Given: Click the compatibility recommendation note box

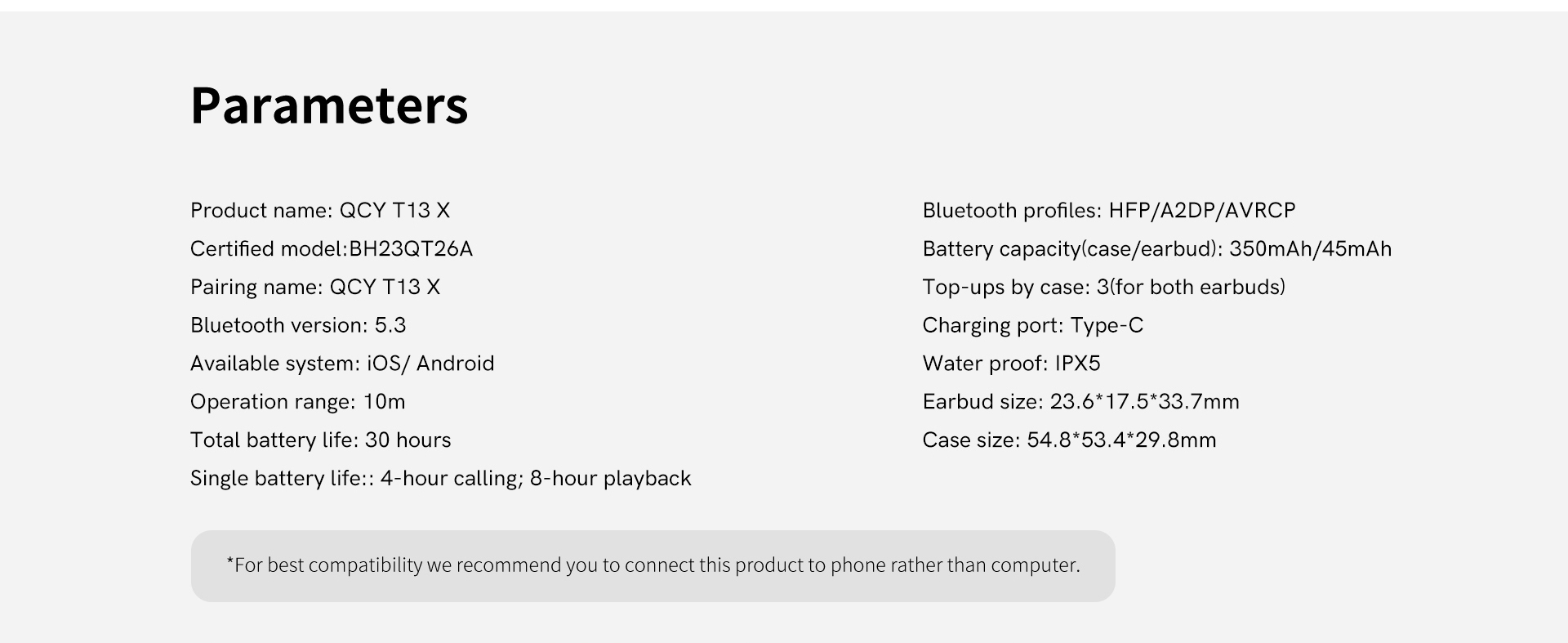Looking at the screenshot, I should point(653,566).
